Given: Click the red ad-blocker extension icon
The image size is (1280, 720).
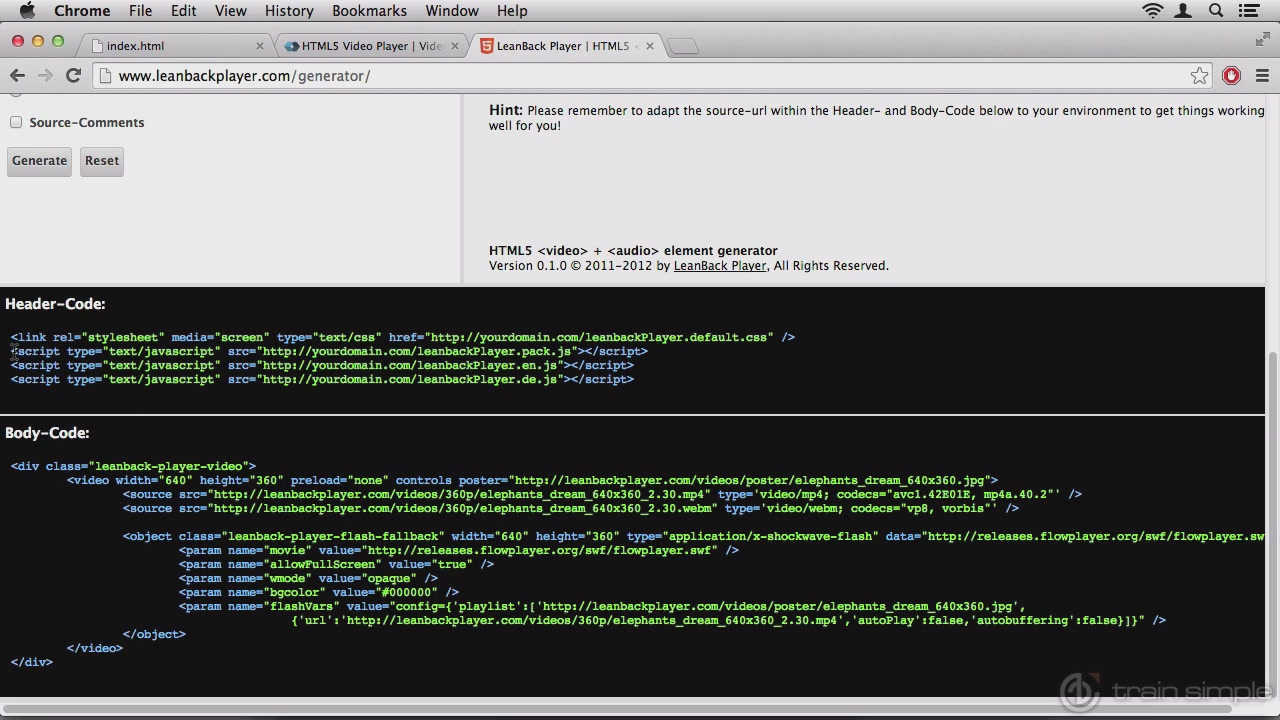Looking at the screenshot, I should click(x=1231, y=76).
